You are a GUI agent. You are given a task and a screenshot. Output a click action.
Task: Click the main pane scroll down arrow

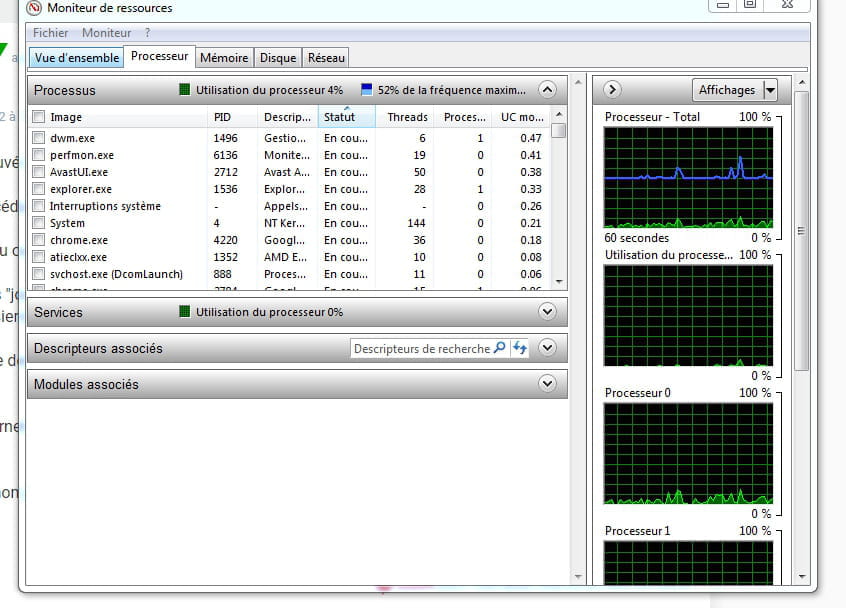578,577
